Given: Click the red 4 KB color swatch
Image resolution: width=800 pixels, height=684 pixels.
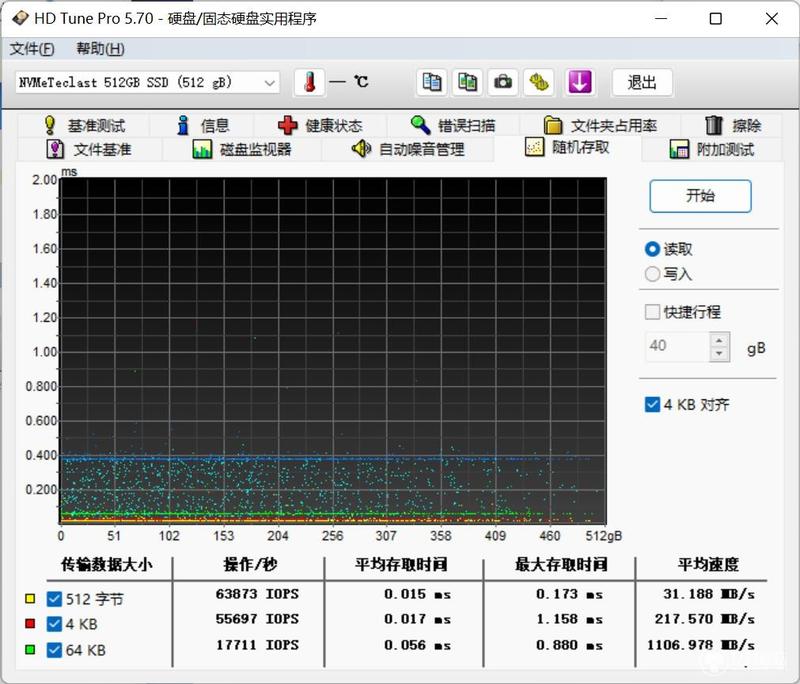Looking at the screenshot, I should 30,623.
